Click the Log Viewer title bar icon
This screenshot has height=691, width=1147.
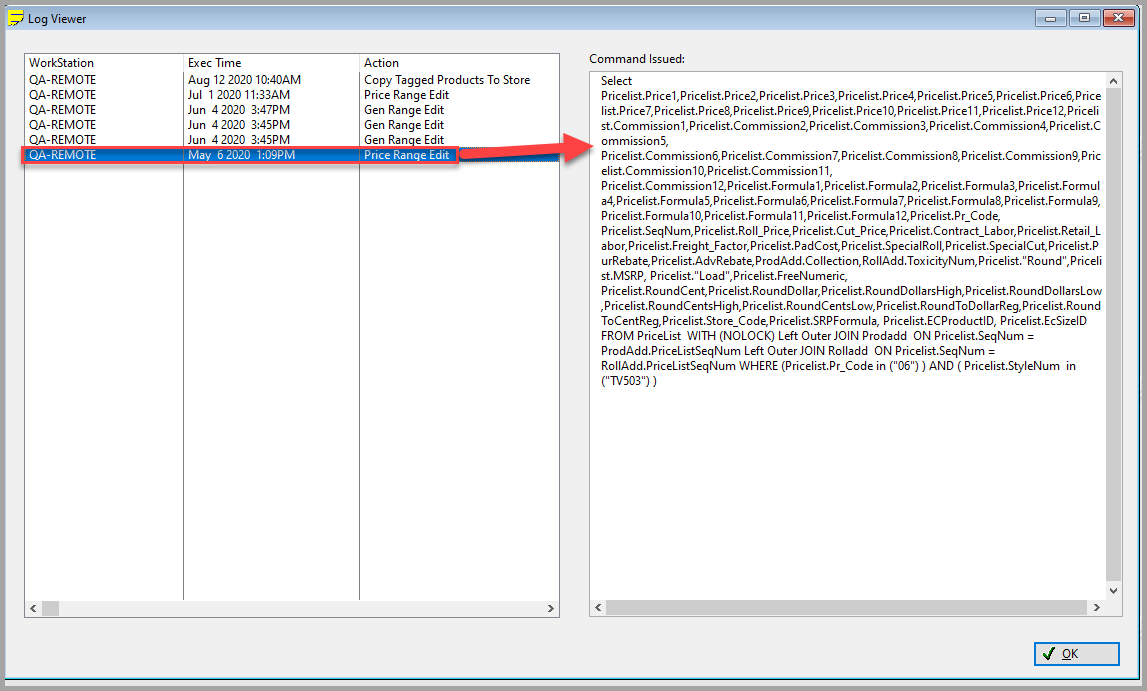tap(15, 18)
